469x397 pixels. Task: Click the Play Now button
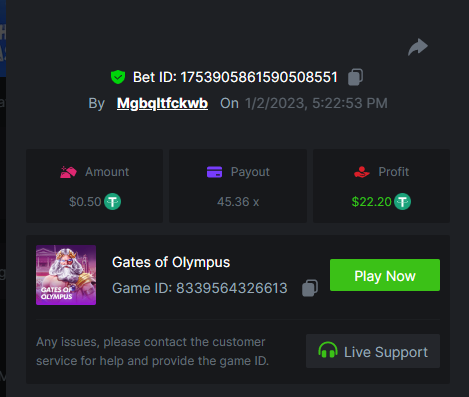[x=385, y=275]
